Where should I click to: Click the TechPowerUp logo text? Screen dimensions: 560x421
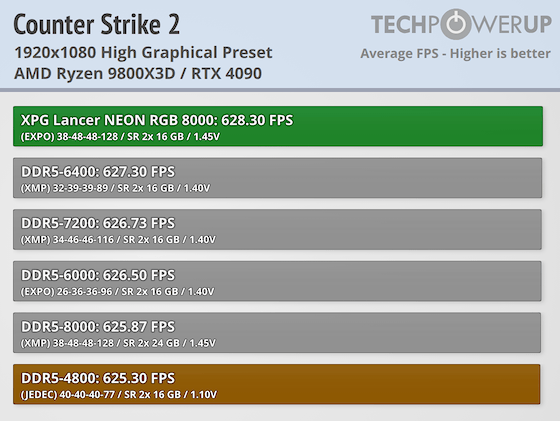[461, 24]
